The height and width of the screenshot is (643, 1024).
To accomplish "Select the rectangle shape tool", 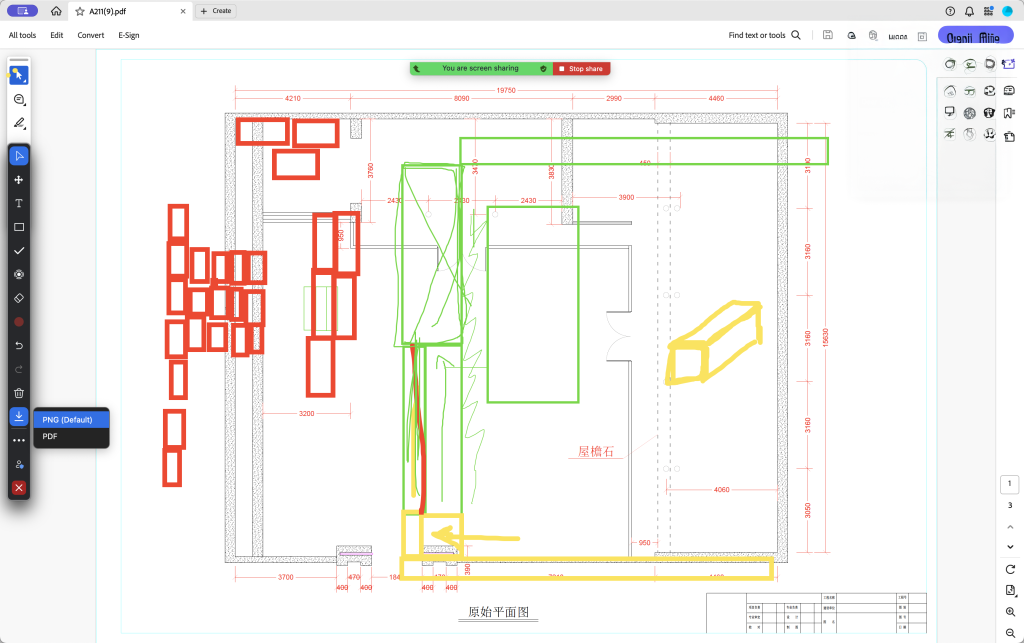I will 18,227.
